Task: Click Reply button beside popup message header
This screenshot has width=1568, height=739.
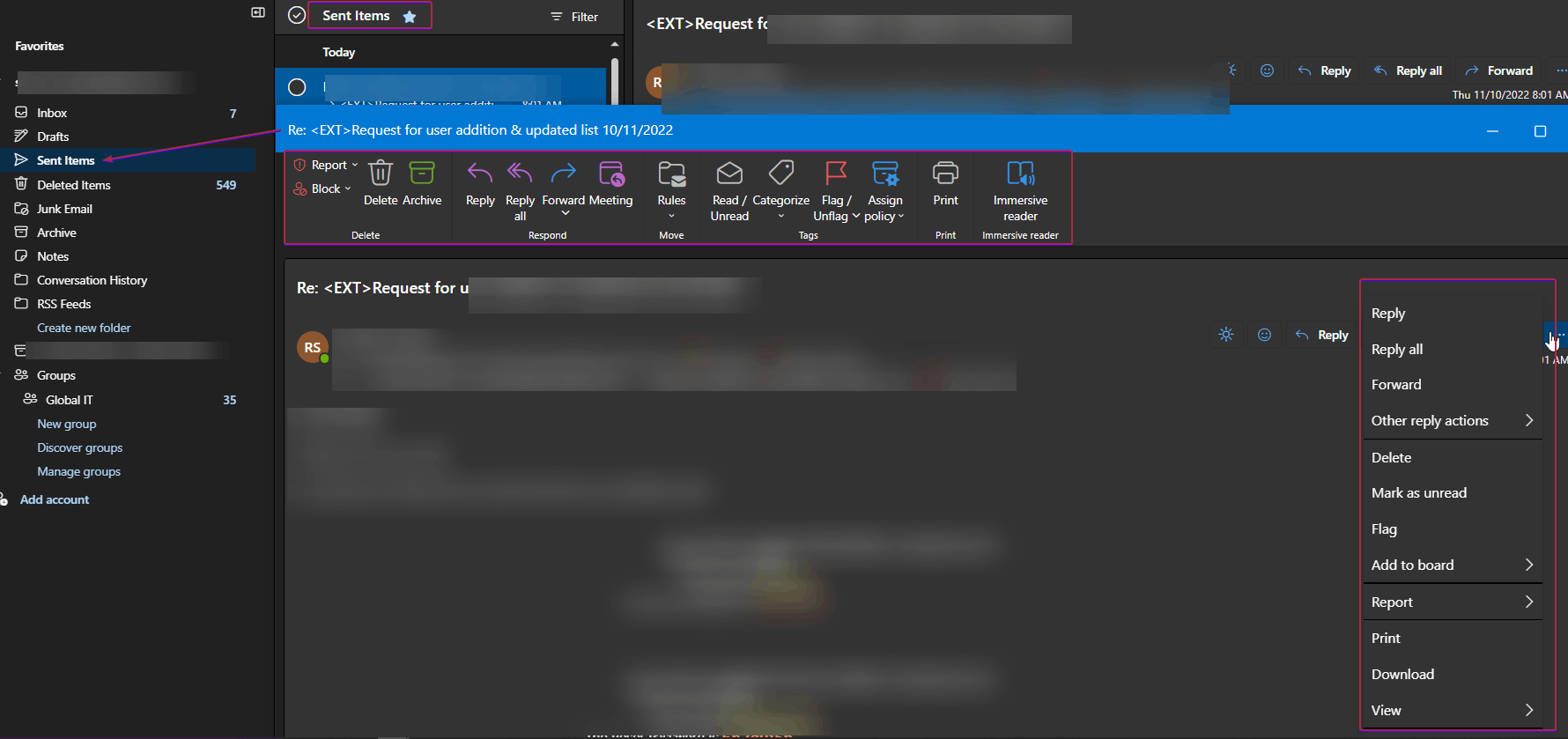Action: pyautogui.click(x=1322, y=335)
